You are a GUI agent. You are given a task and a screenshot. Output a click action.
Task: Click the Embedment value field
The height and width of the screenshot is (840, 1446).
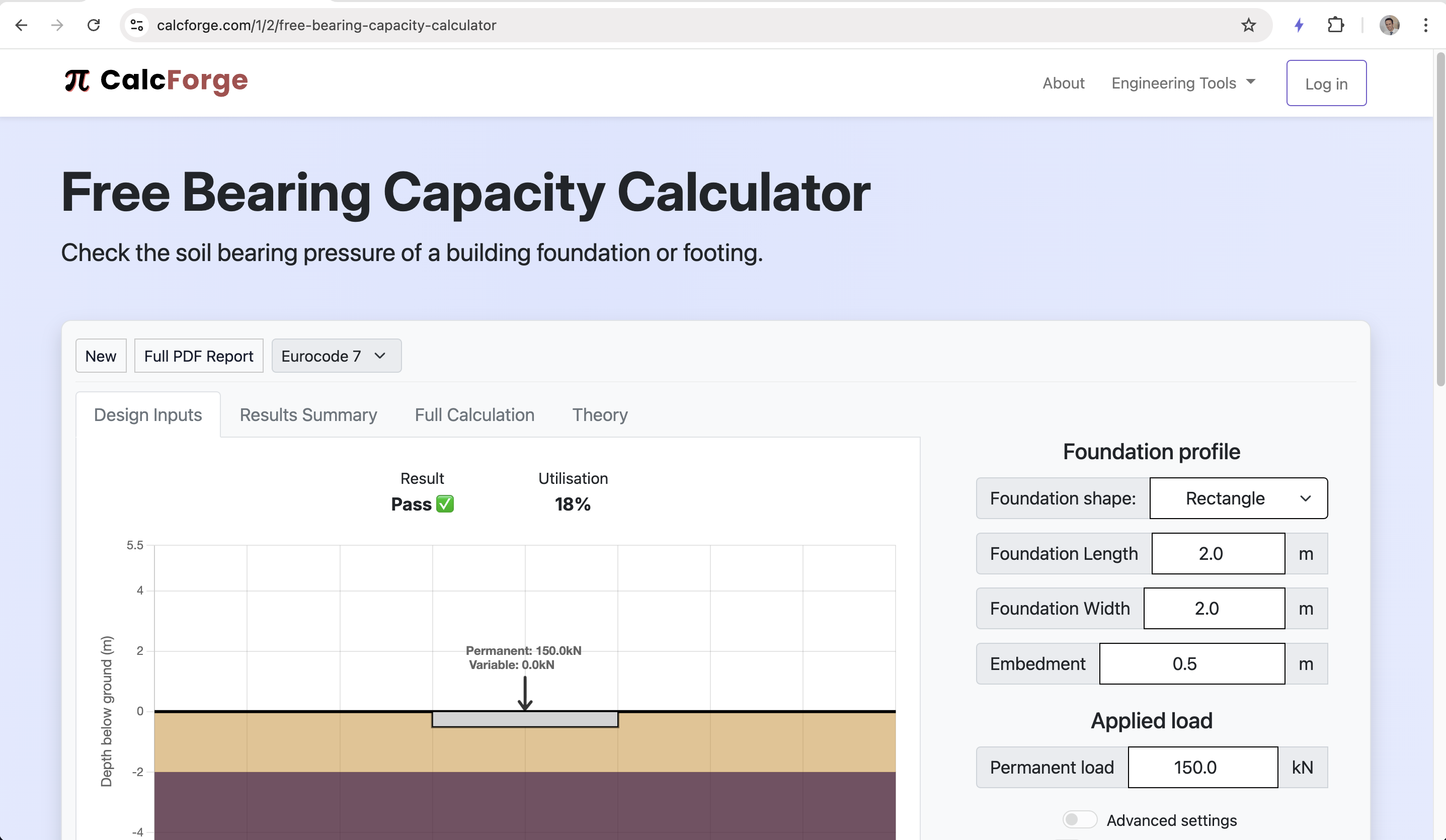[x=1192, y=663]
